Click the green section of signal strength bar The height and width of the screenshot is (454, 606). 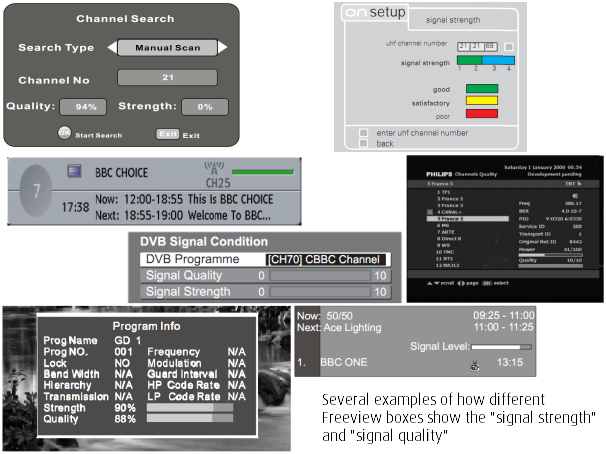469,60
